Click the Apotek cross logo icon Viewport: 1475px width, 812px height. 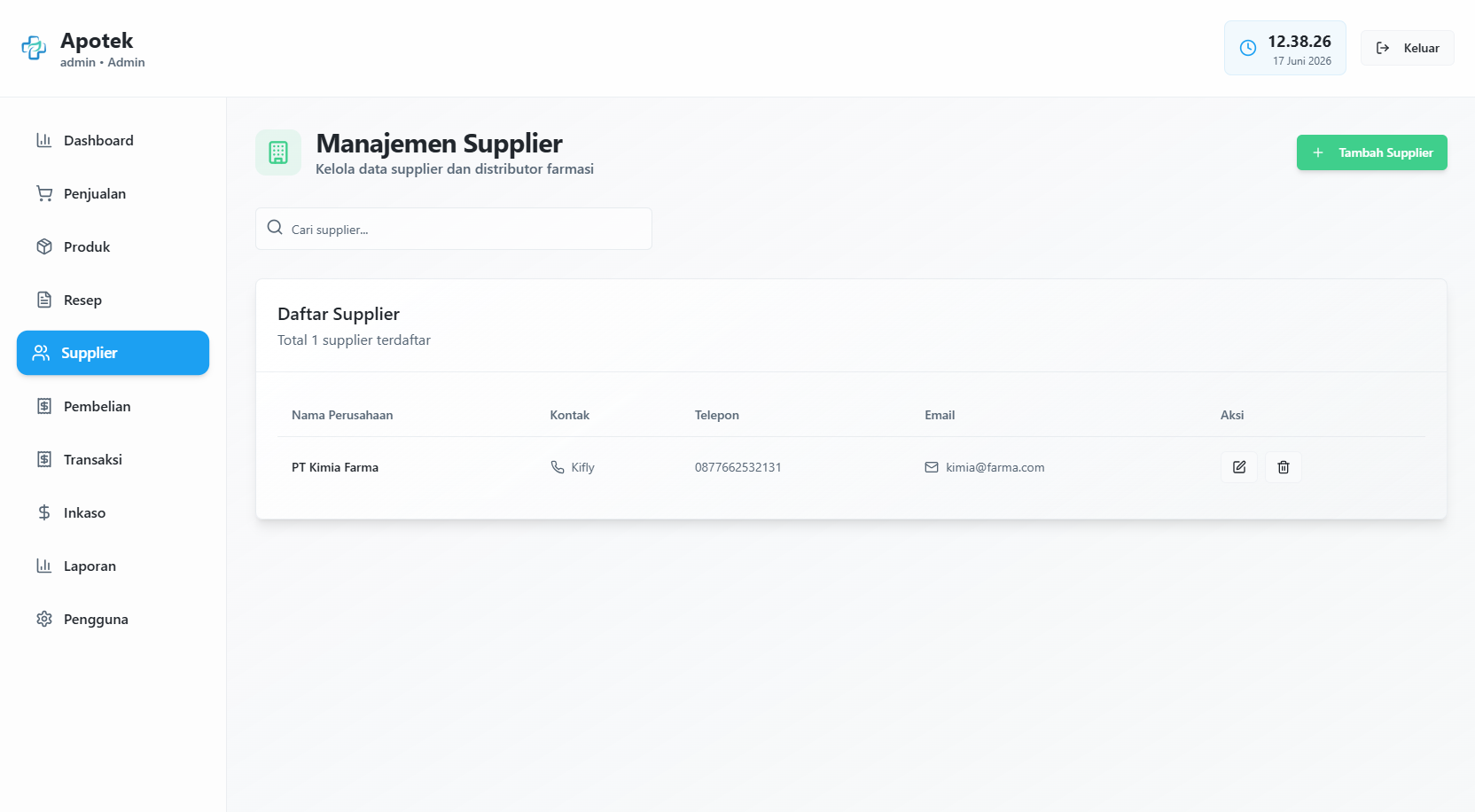(x=34, y=48)
